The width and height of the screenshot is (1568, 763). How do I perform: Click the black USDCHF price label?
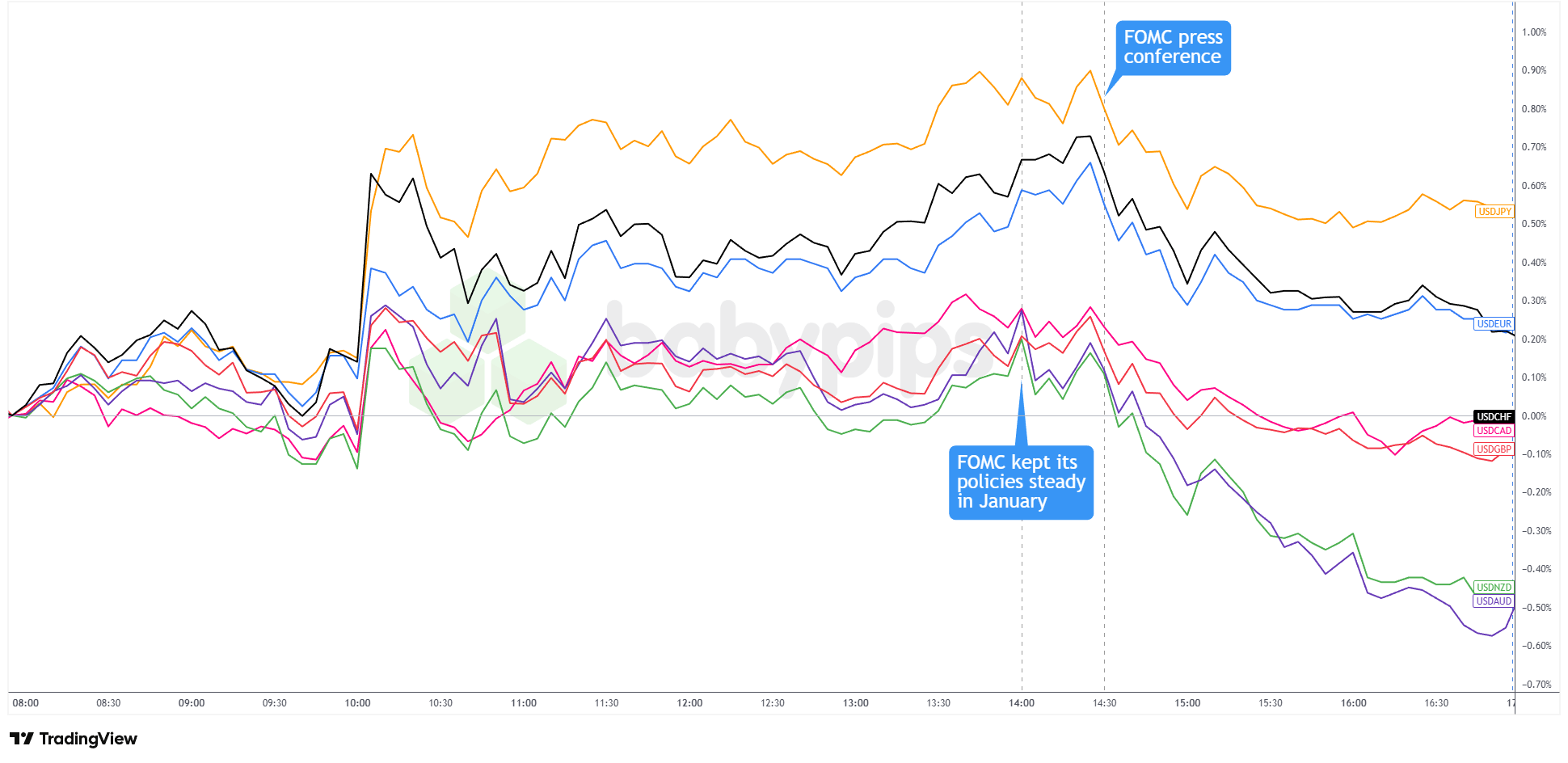pos(1494,417)
